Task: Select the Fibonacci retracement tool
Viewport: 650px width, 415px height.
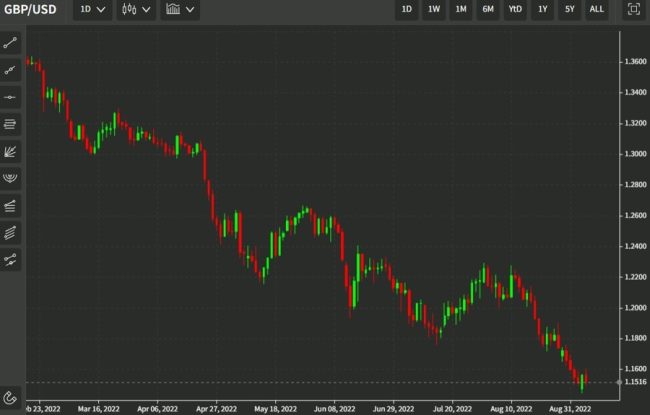Action: pos(10,124)
